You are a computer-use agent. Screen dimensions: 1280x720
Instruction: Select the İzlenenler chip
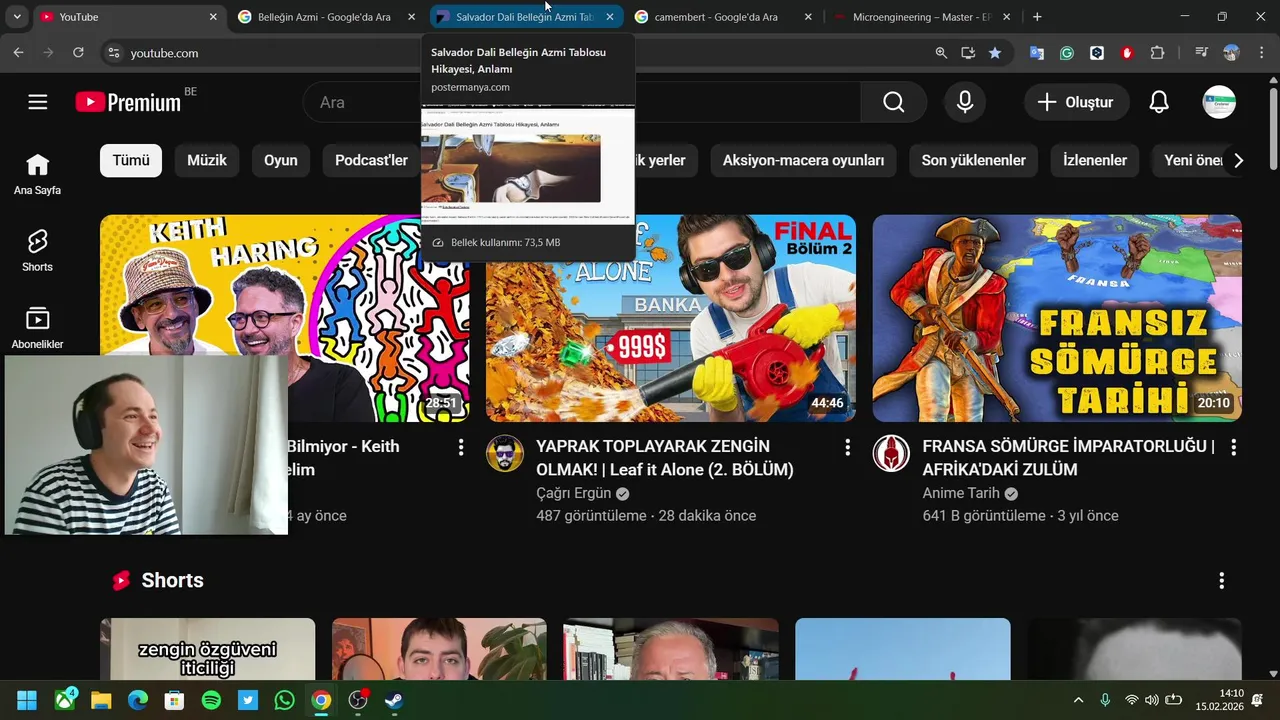pyautogui.click(x=1095, y=160)
